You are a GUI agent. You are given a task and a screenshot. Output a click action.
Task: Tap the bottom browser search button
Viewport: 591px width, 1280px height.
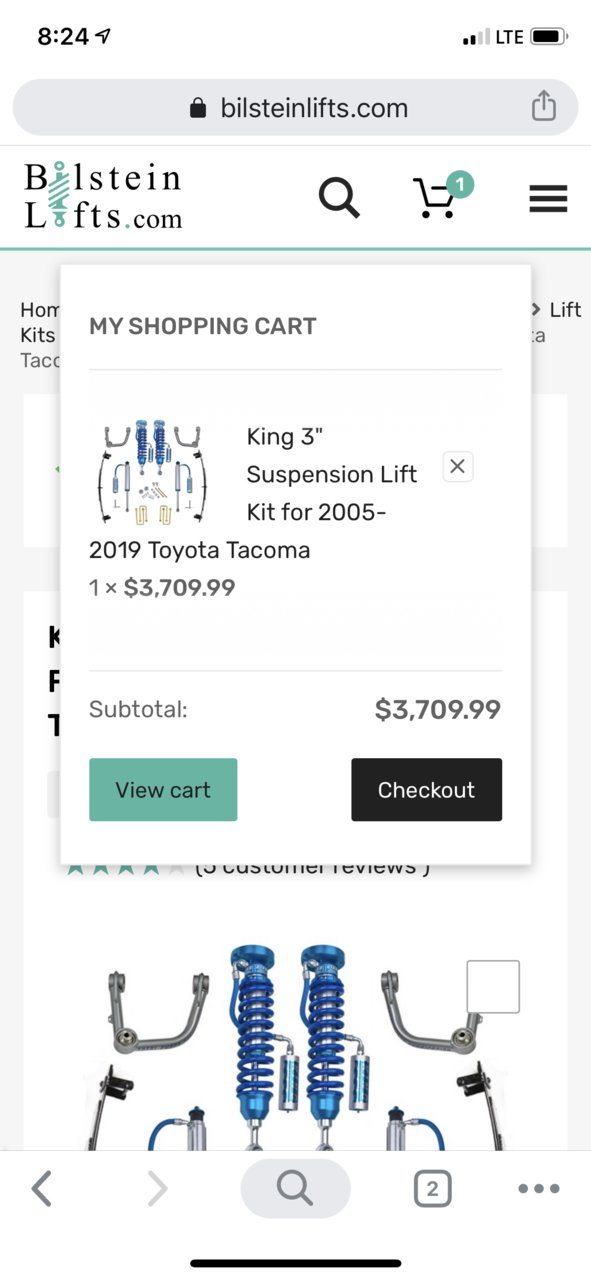click(x=295, y=1189)
